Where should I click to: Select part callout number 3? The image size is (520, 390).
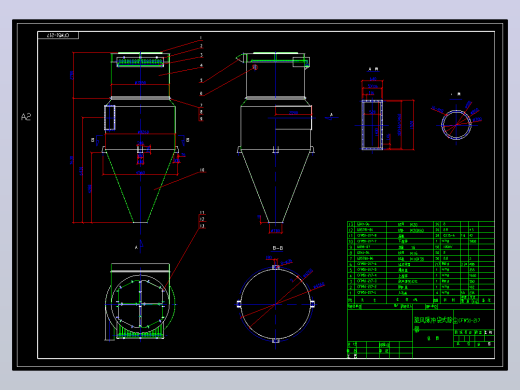(x=201, y=55)
